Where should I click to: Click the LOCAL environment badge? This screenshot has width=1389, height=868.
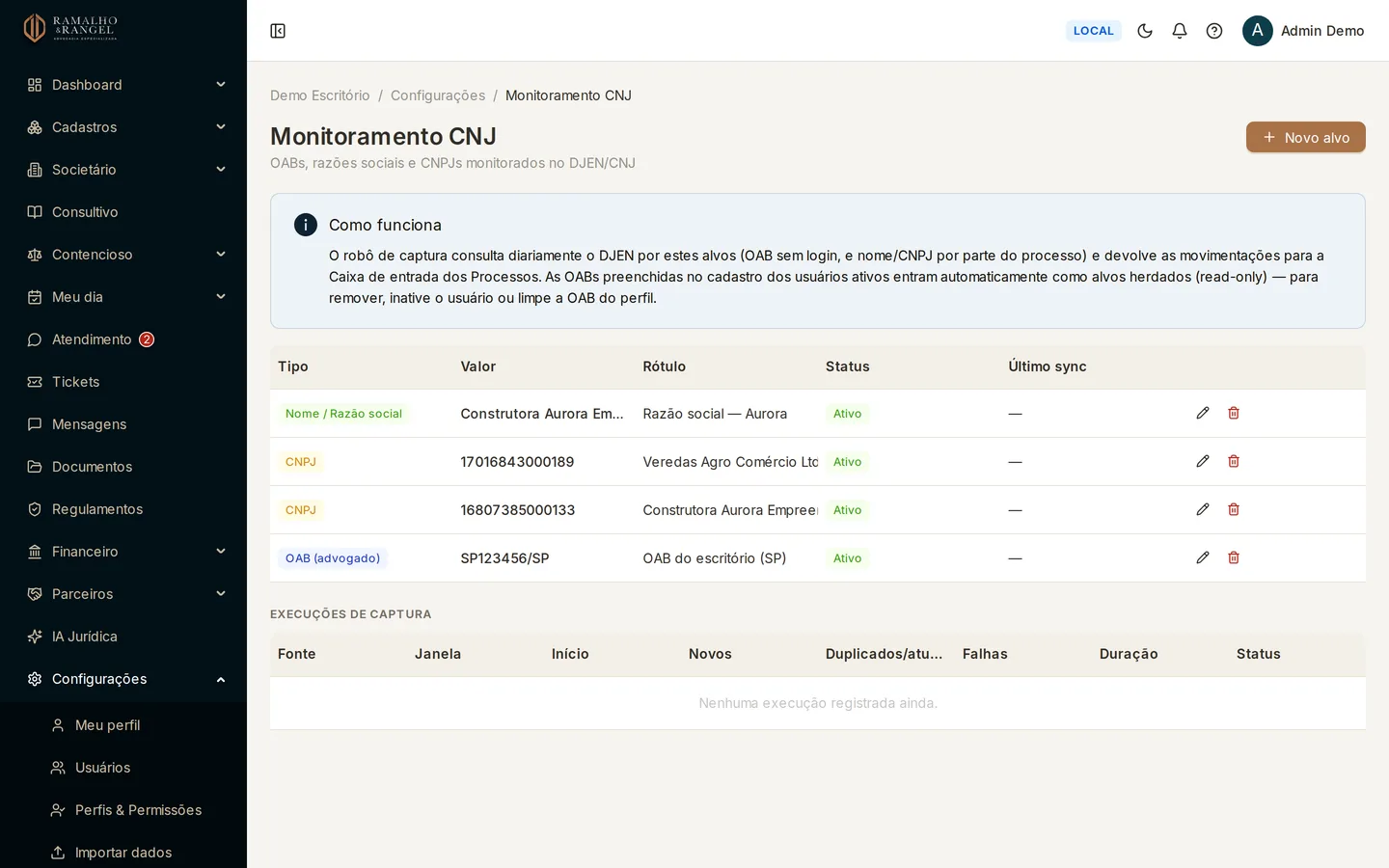(x=1094, y=31)
